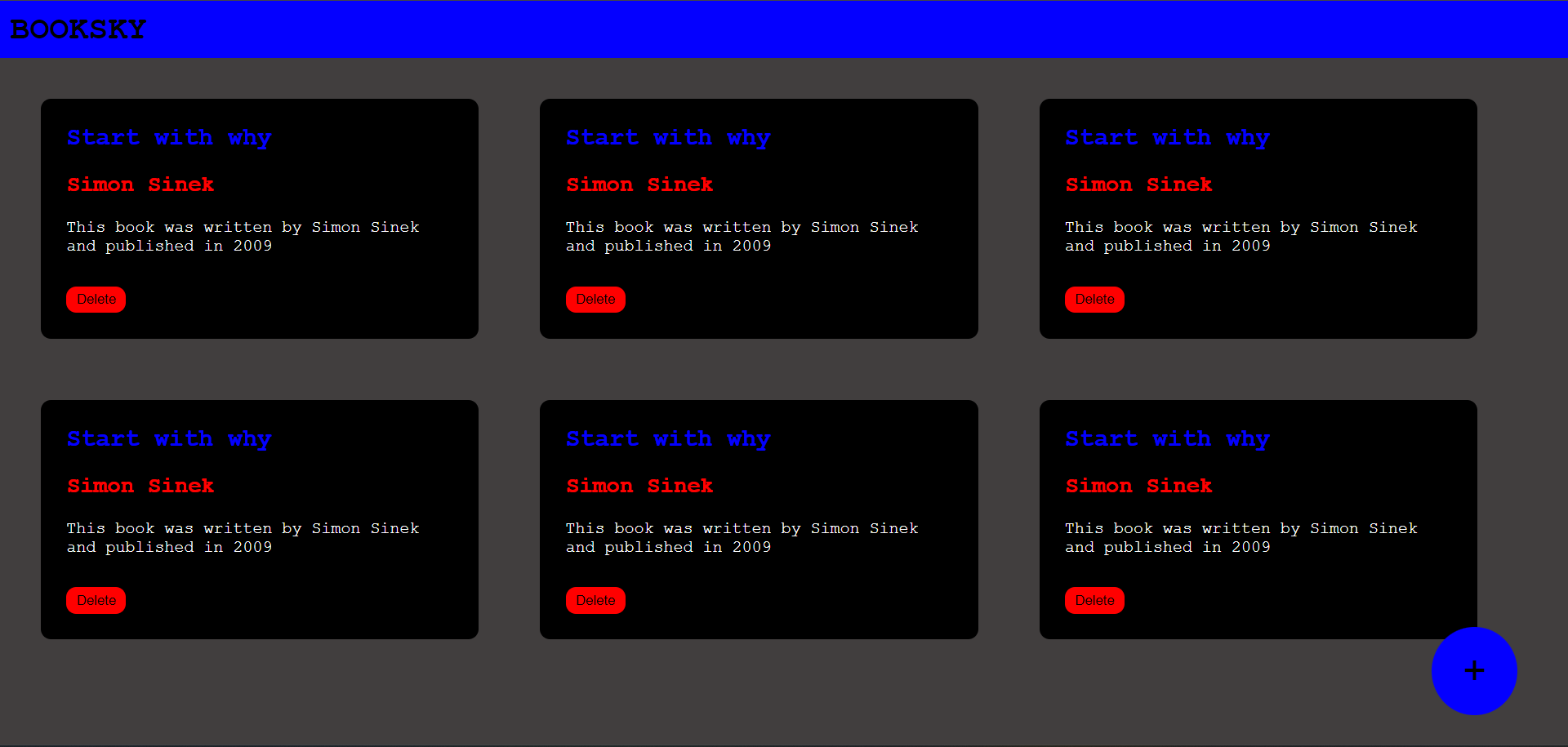Click the blue plus add-book button
The image size is (1568, 747).
(x=1474, y=671)
